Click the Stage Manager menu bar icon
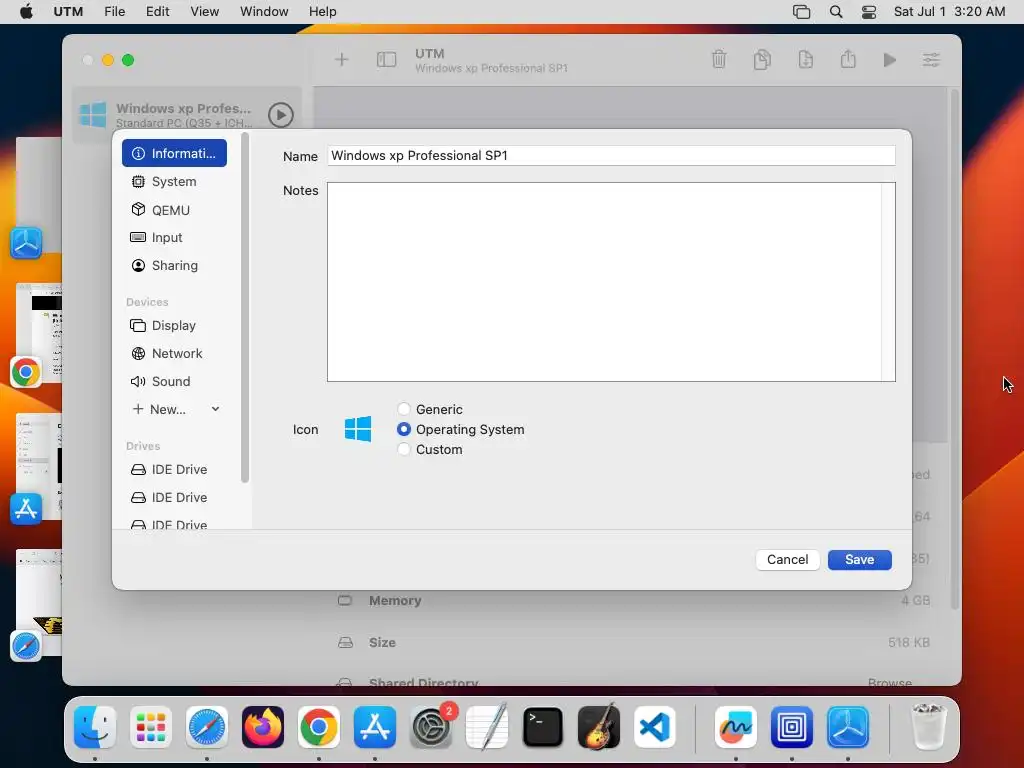Viewport: 1024px width, 768px height. (801, 12)
